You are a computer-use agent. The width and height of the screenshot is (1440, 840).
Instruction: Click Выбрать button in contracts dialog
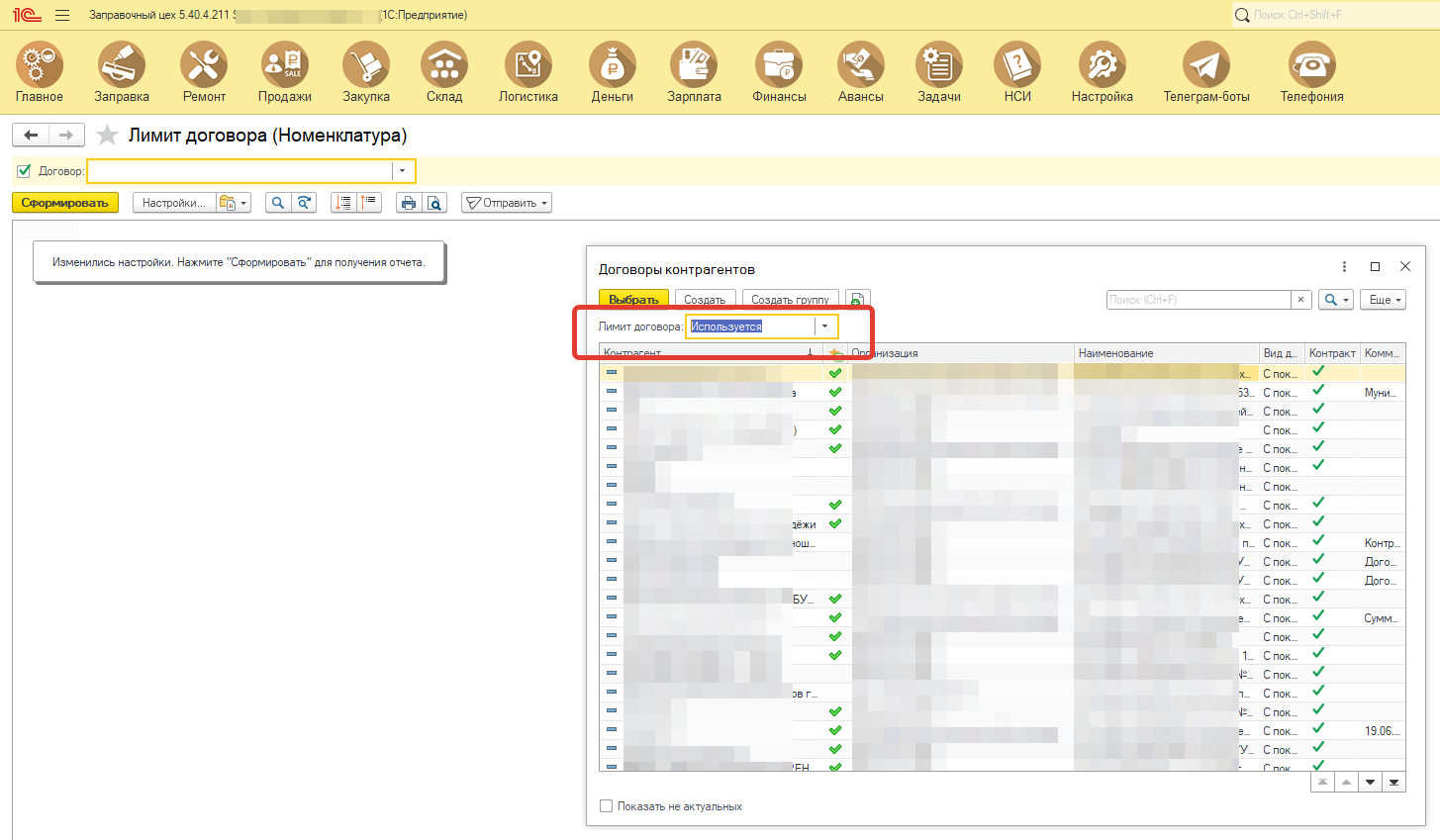(x=633, y=300)
